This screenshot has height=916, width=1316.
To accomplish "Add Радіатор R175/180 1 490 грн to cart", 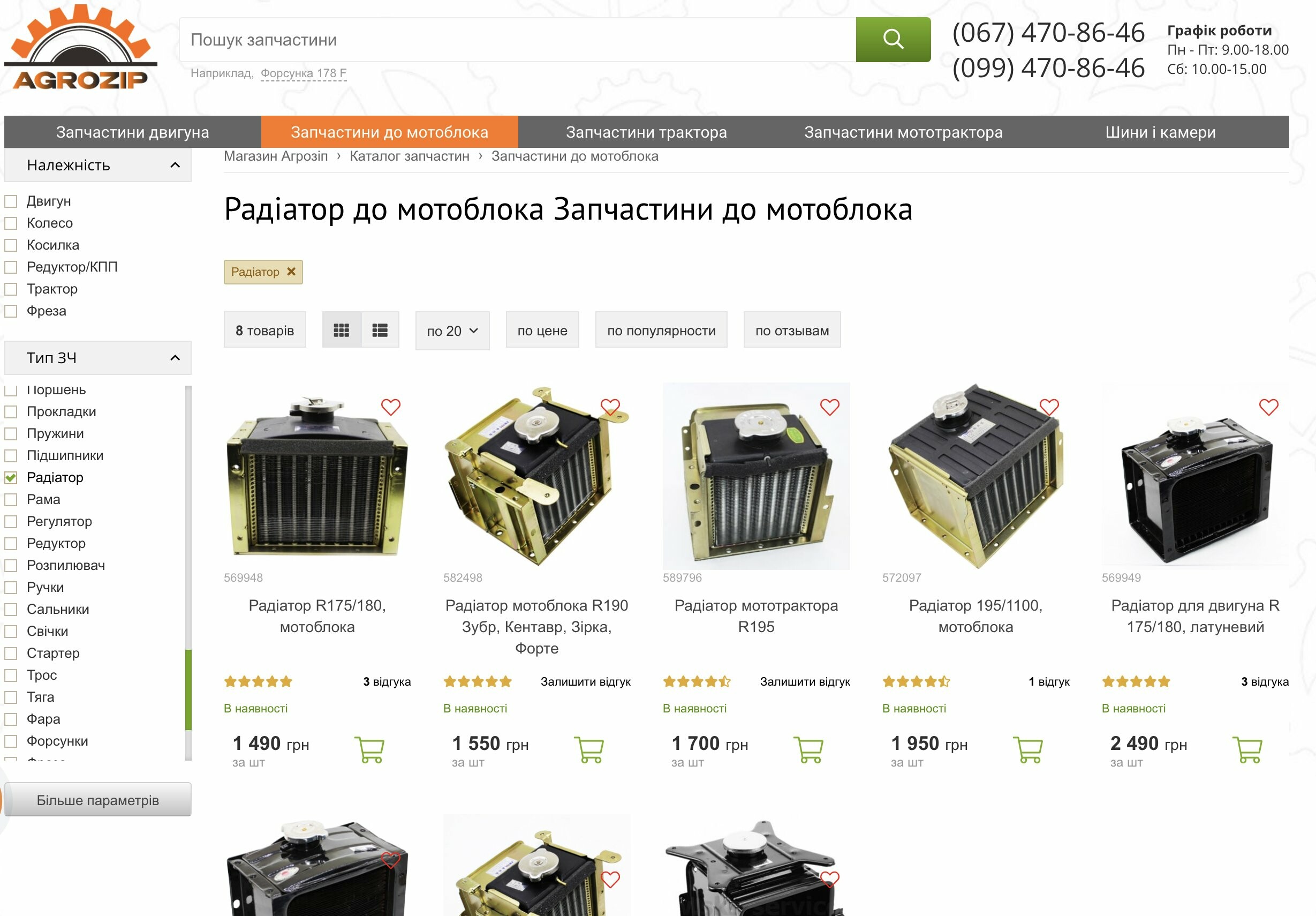I will point(370,749).
